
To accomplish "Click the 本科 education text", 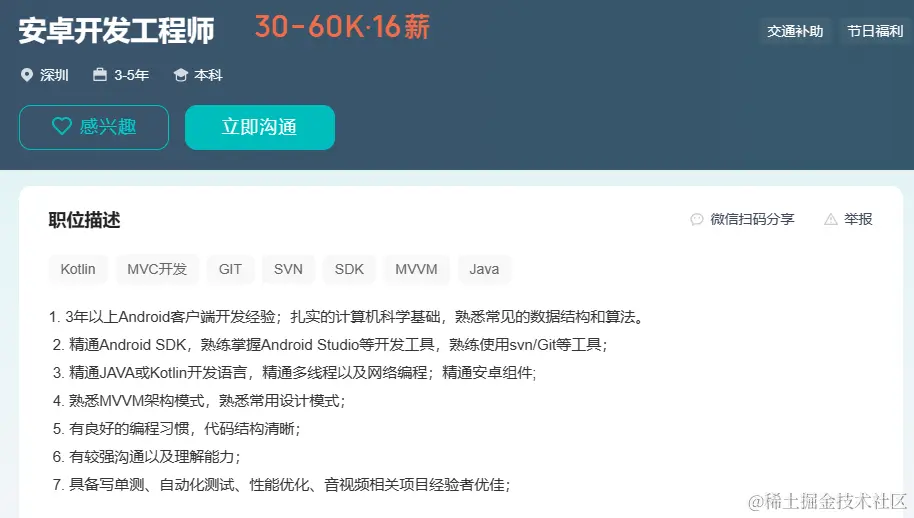I will 208,75.
